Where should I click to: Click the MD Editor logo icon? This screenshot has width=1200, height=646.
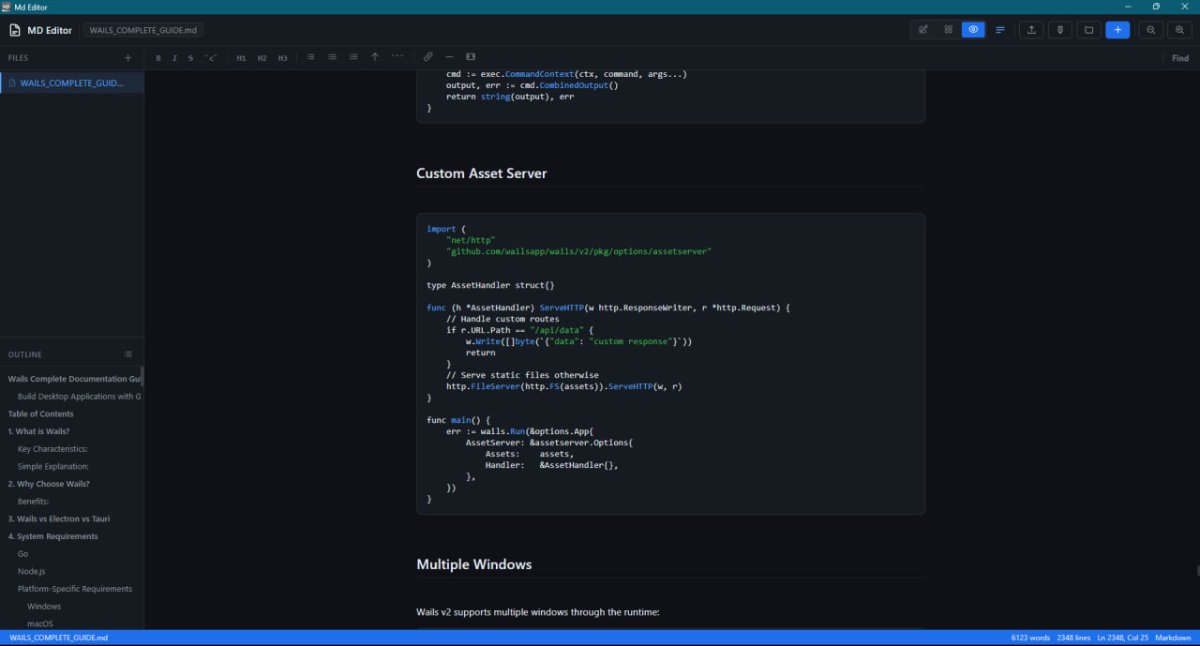[x=15, y=30]
